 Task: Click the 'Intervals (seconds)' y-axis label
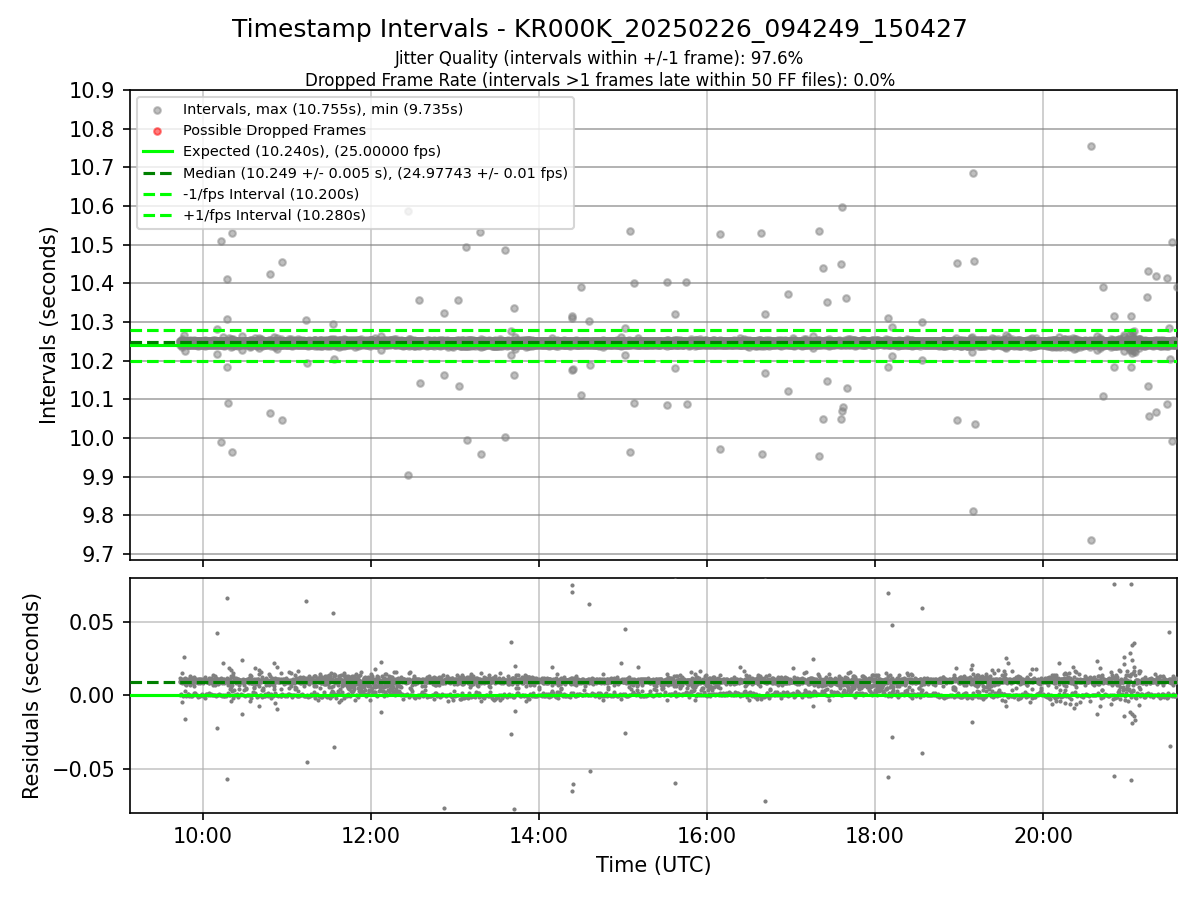[x=49, y=325]
